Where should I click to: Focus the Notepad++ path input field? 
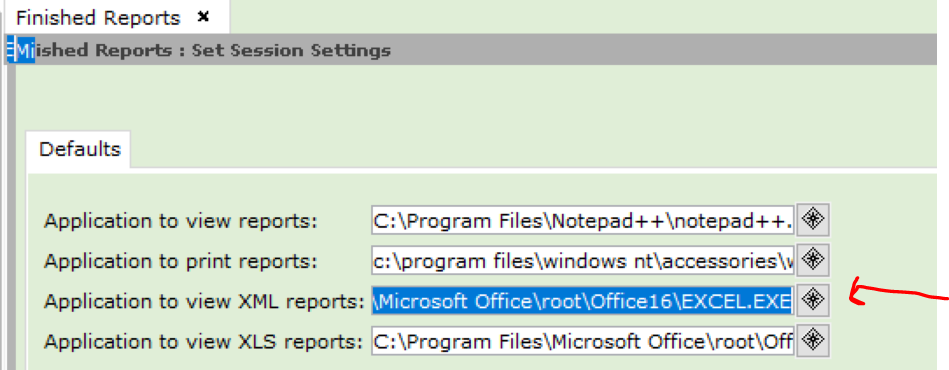pyautogui.click(x=583, y=220)
